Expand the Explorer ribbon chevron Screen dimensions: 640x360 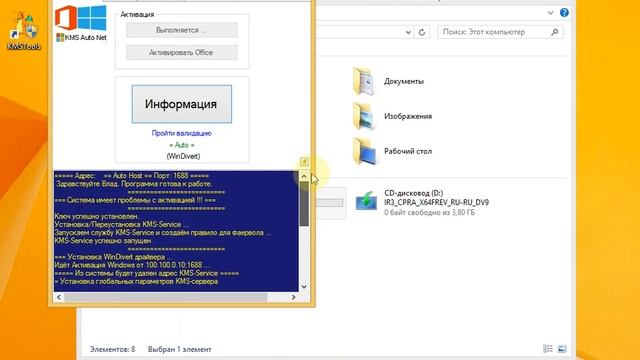(550, 13)
